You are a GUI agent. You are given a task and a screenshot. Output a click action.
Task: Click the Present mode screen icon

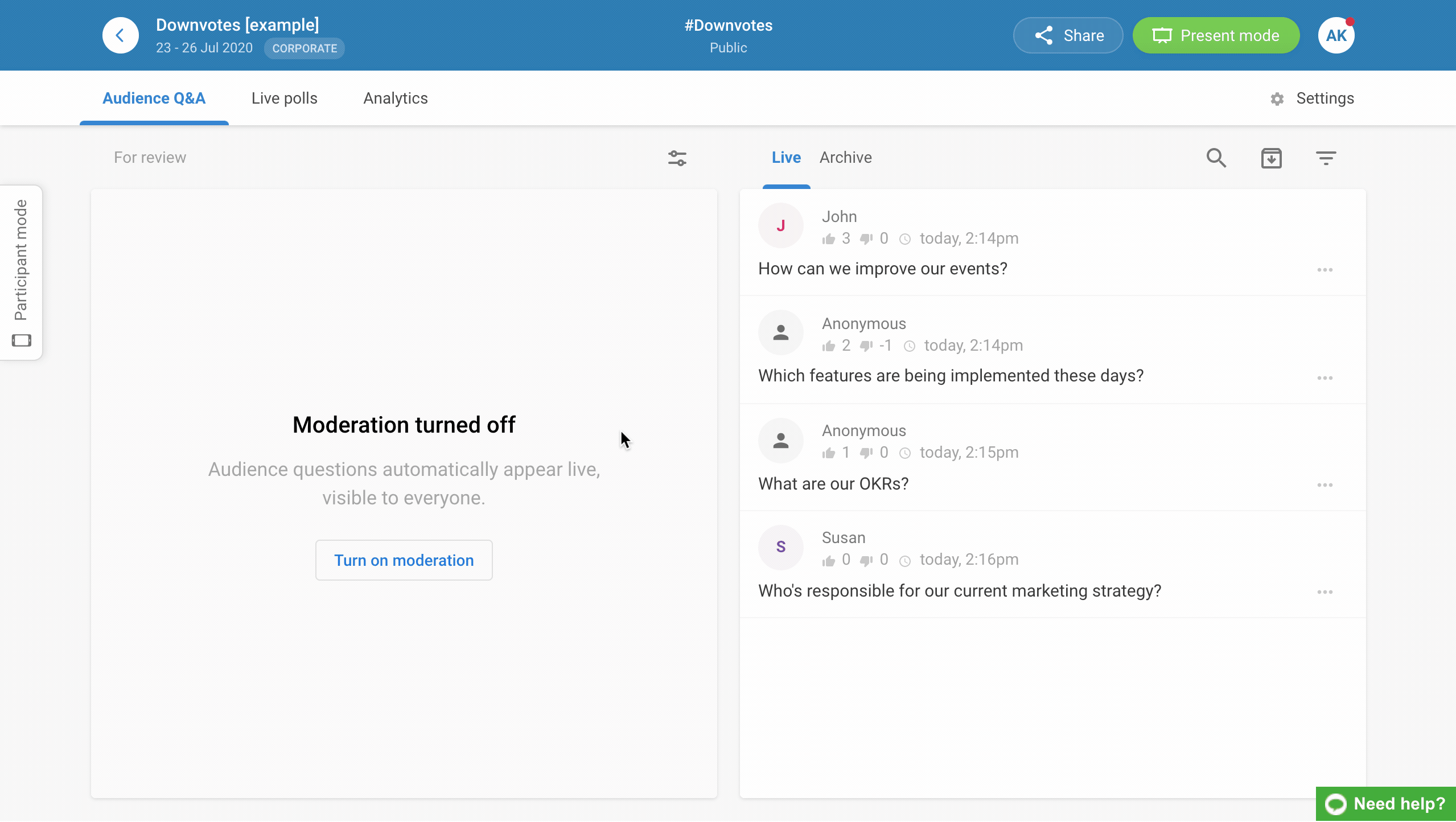pyautogui.click(x=1162, y=35)
